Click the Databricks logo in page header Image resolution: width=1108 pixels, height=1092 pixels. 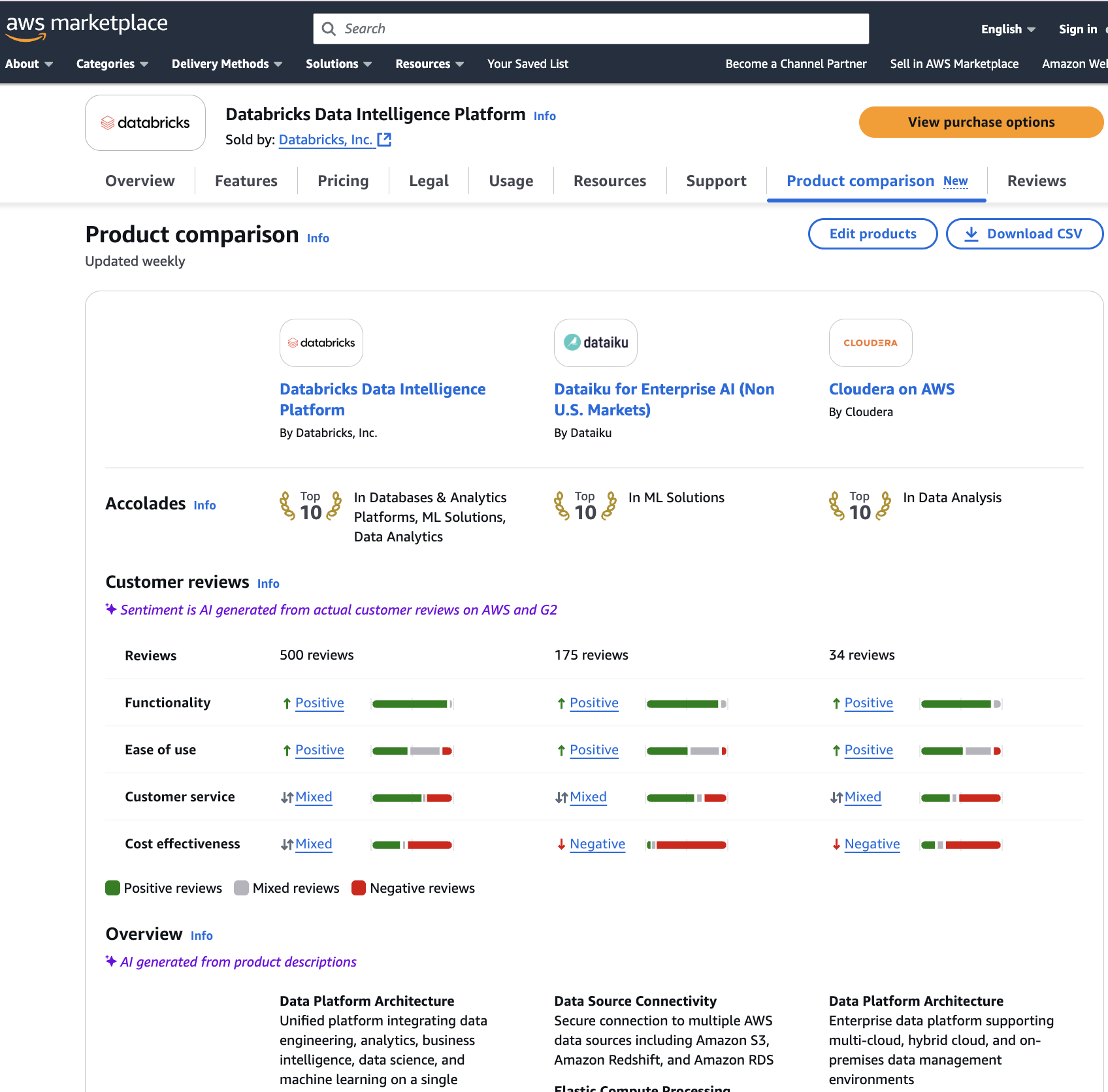click(x=145, y=123)
